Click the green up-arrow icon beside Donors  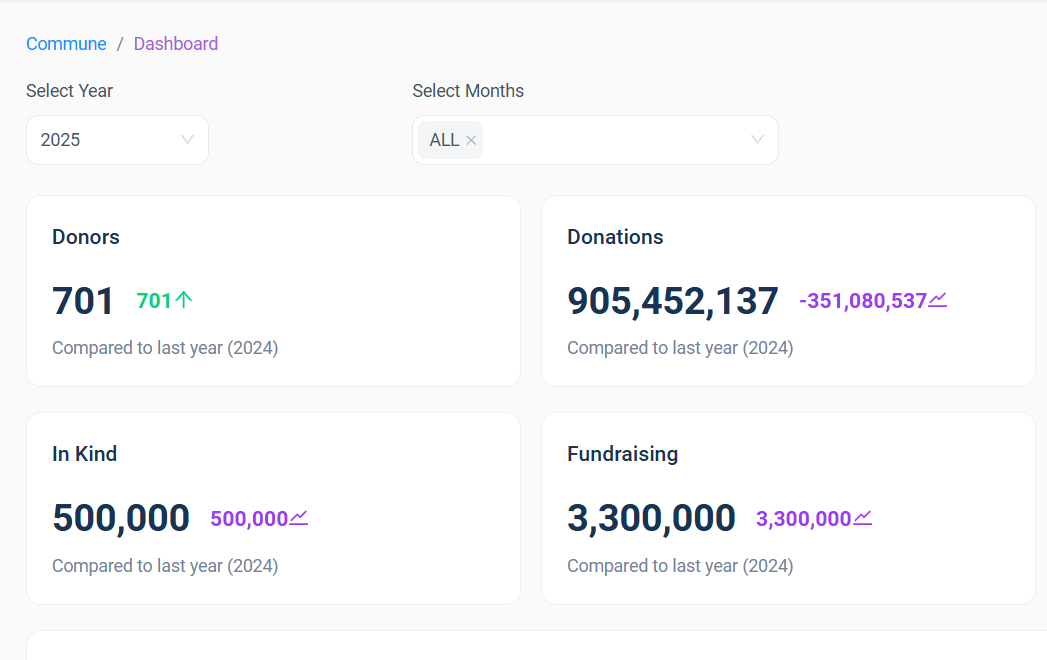pos(183,300)
